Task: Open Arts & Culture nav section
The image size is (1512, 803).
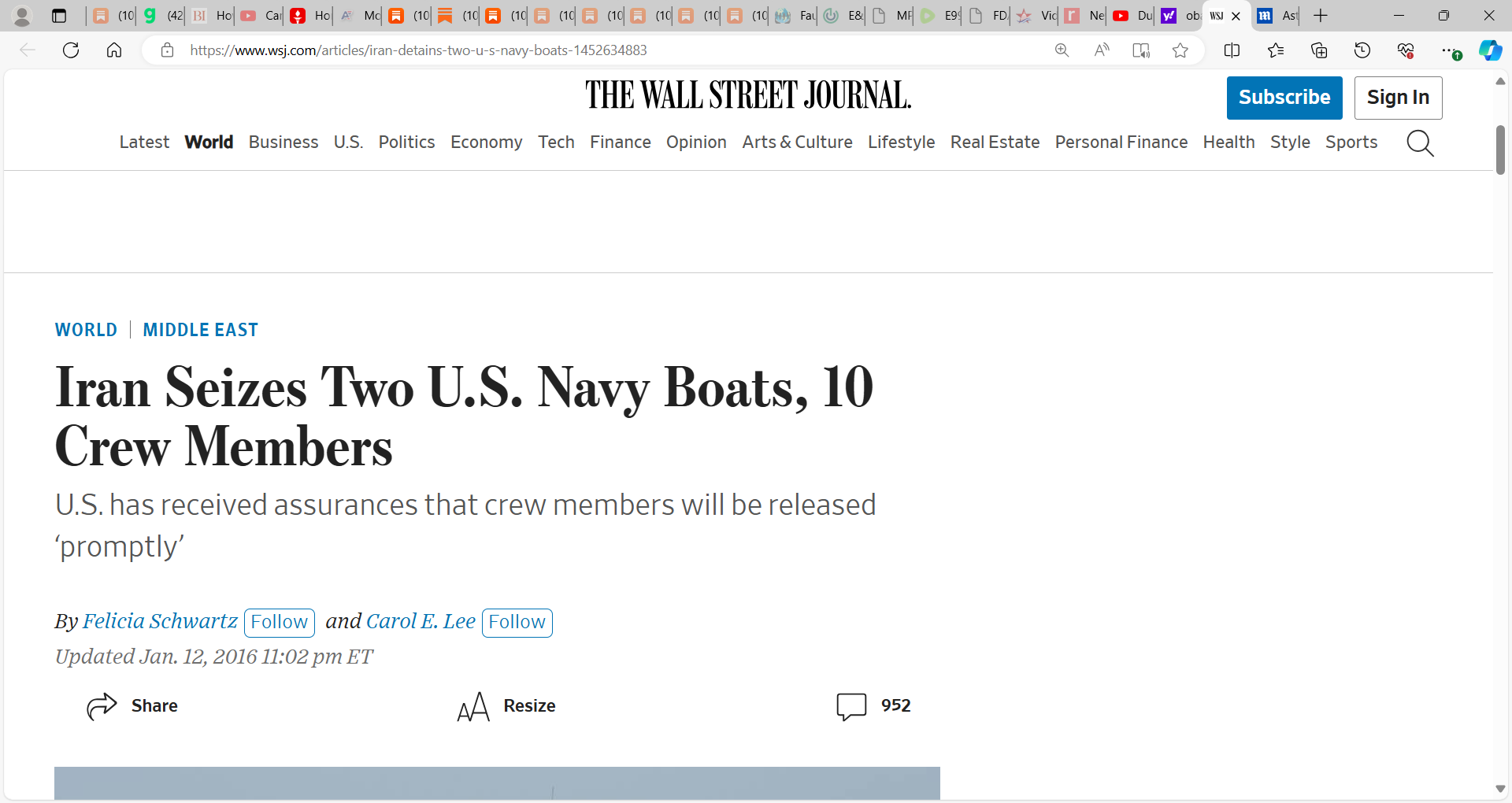Action: coord(797,142)
